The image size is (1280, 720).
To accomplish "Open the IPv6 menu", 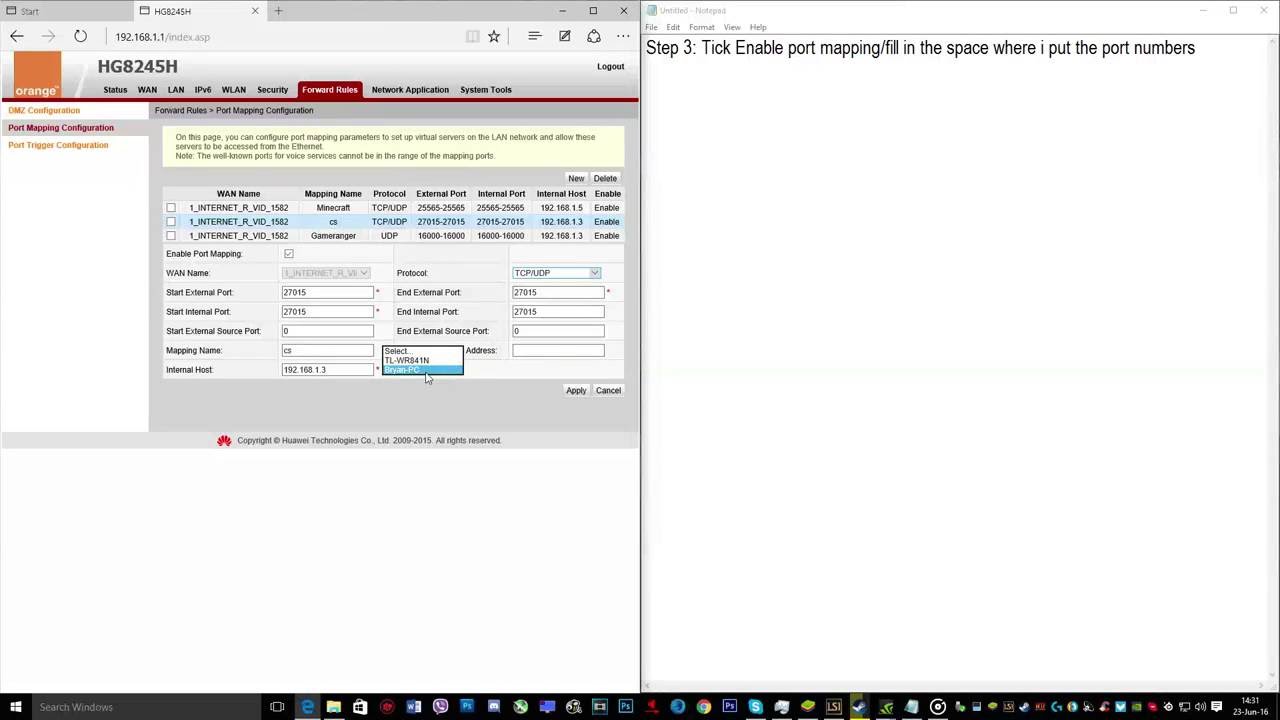I will pyautogui.click(x=203, y=90).
